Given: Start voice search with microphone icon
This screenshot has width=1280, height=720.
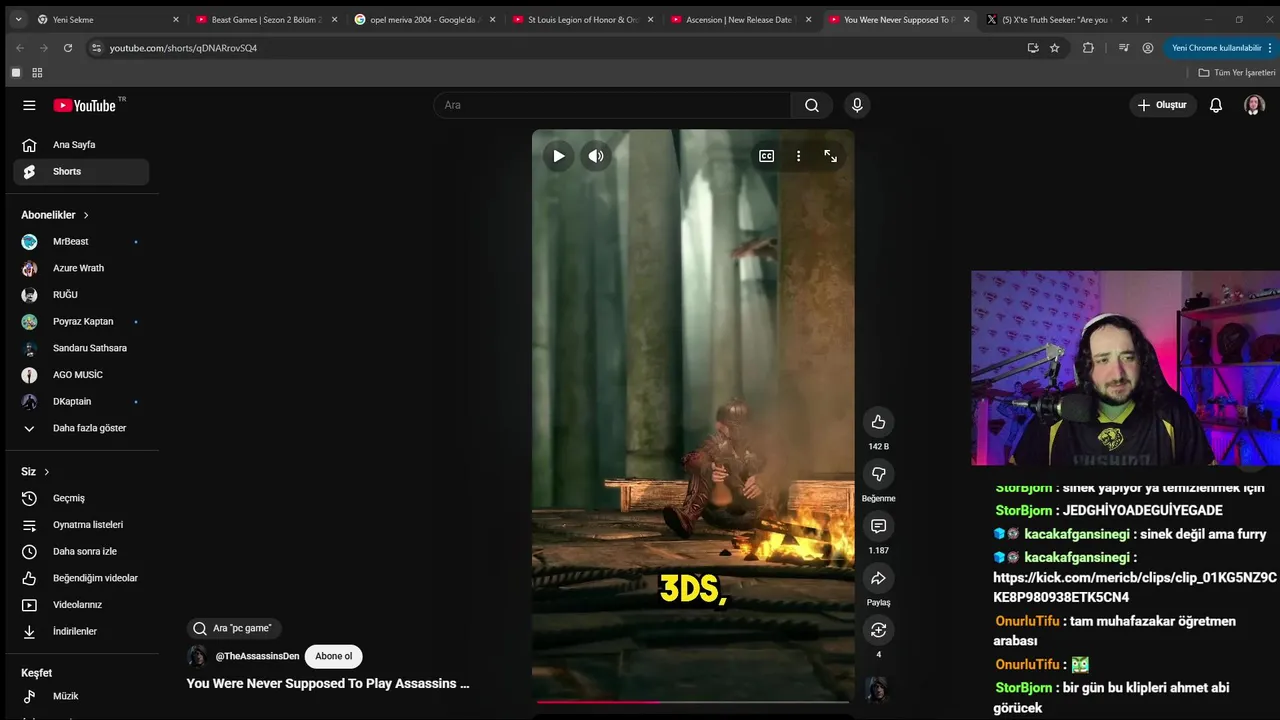Looking at the screenshot, I should (x=857, y=105).
